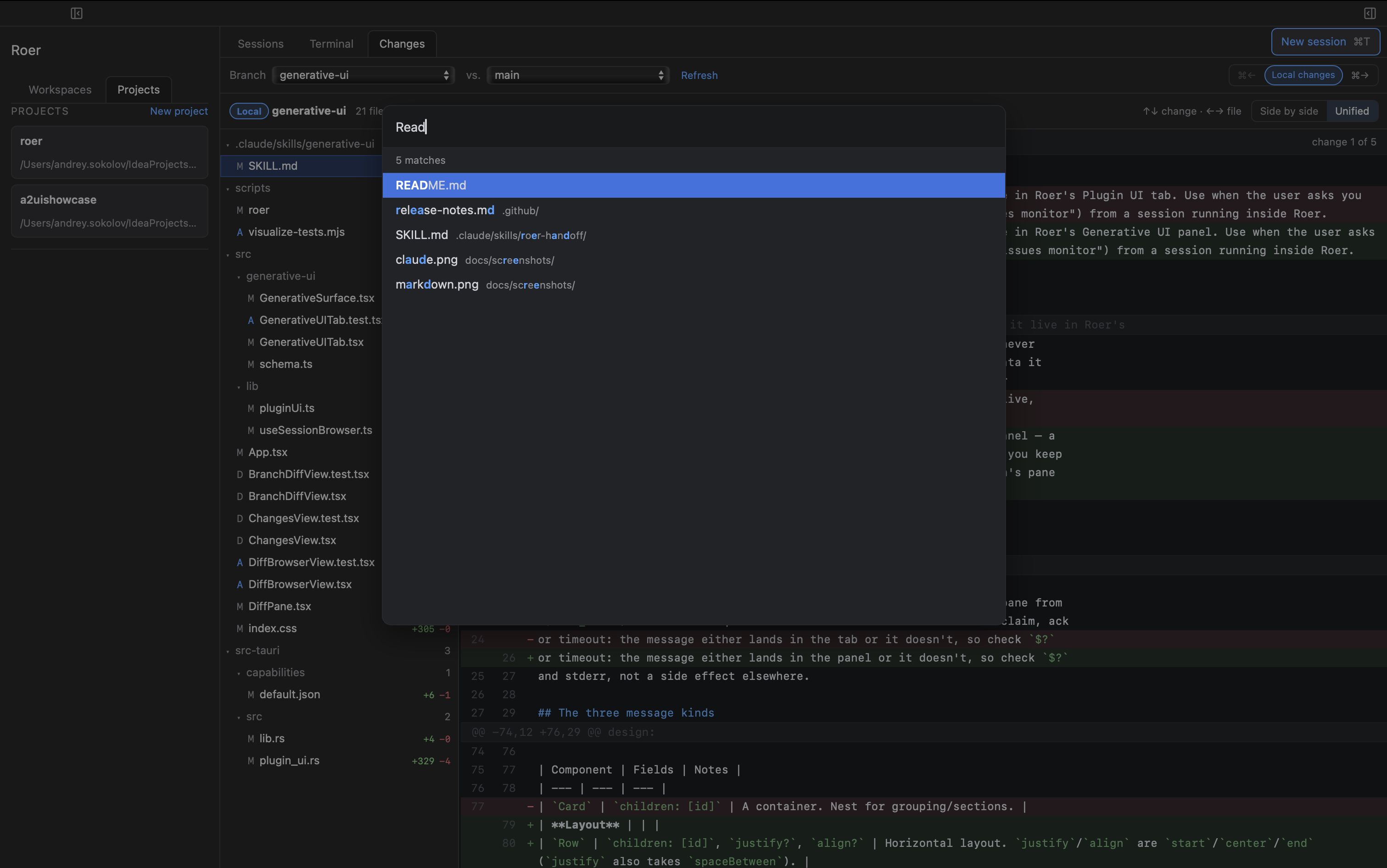
Task: Click the New project link
Action: (179, 111)
